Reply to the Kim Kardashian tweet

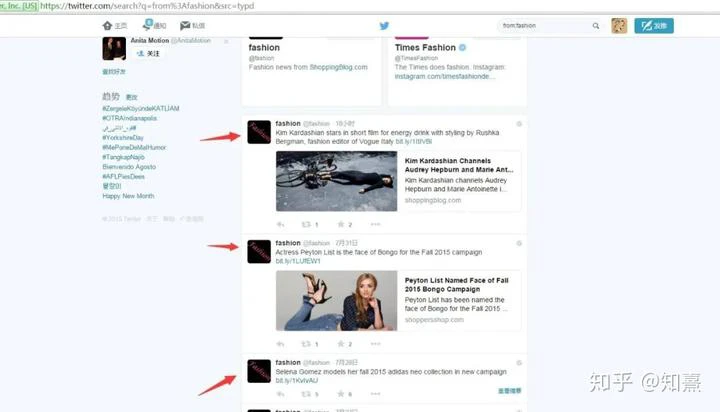281,225
